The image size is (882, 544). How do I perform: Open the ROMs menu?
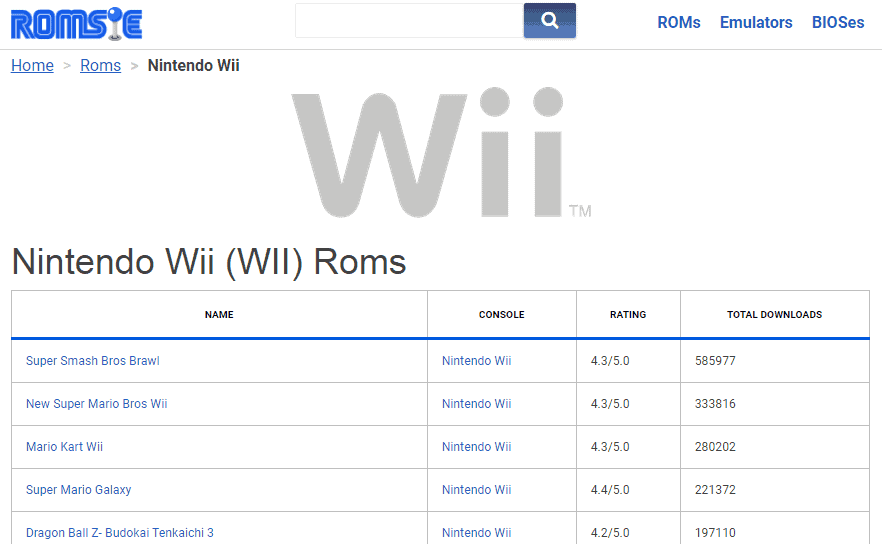(x=679, y=23)
